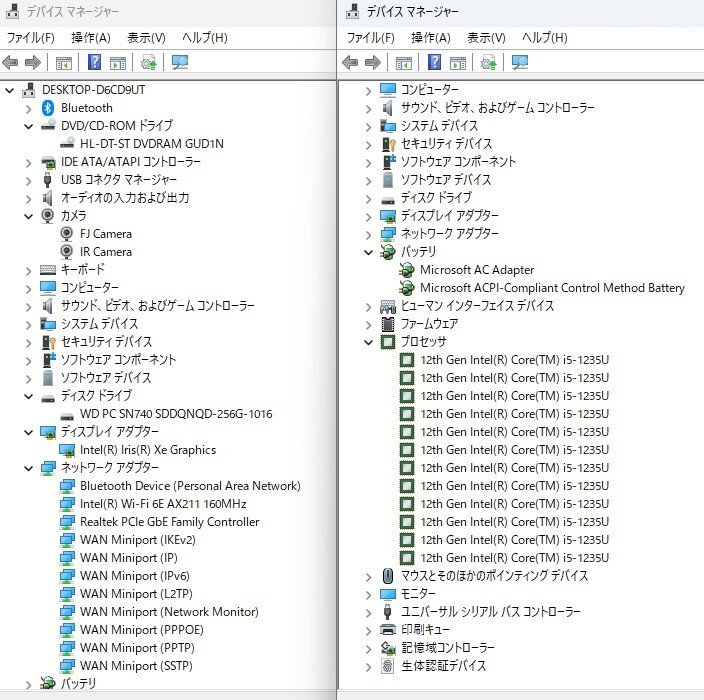The height and width of the screenshot is (700, 704).
Task: Click Scan for hardware changes icon, left window
Action: point(180,62)
